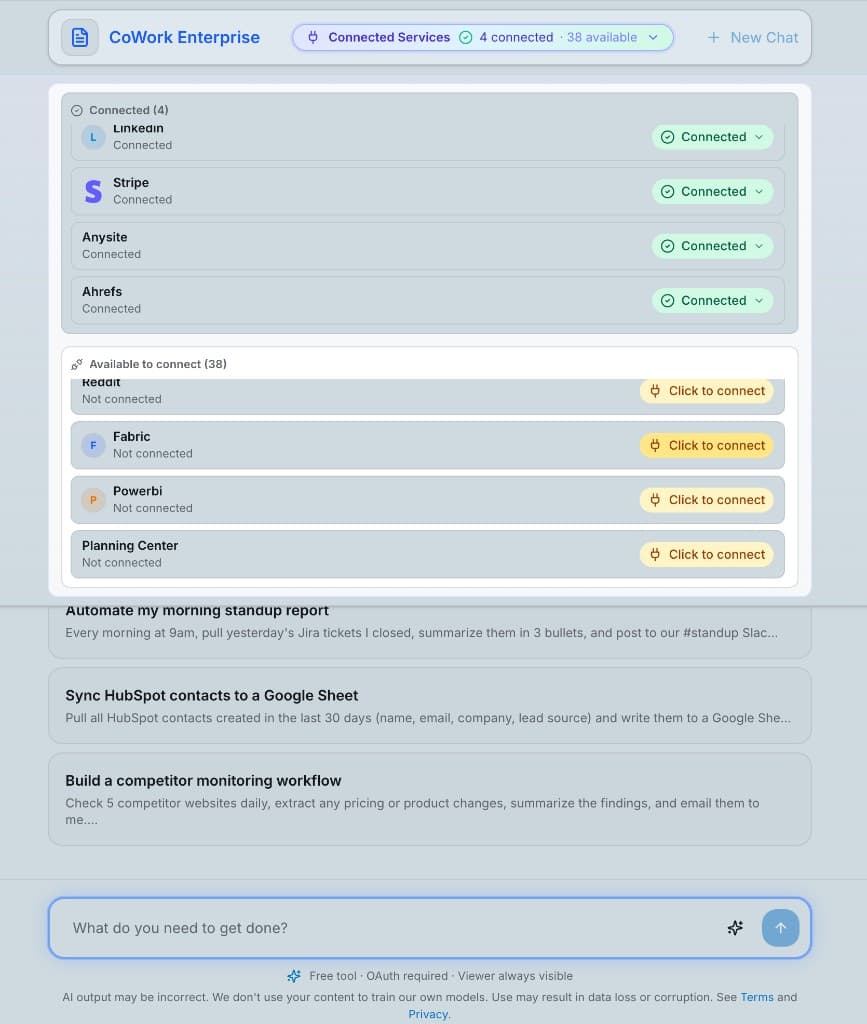
Task: Select the LinkedIn service icon
Action: click(93, 137)
